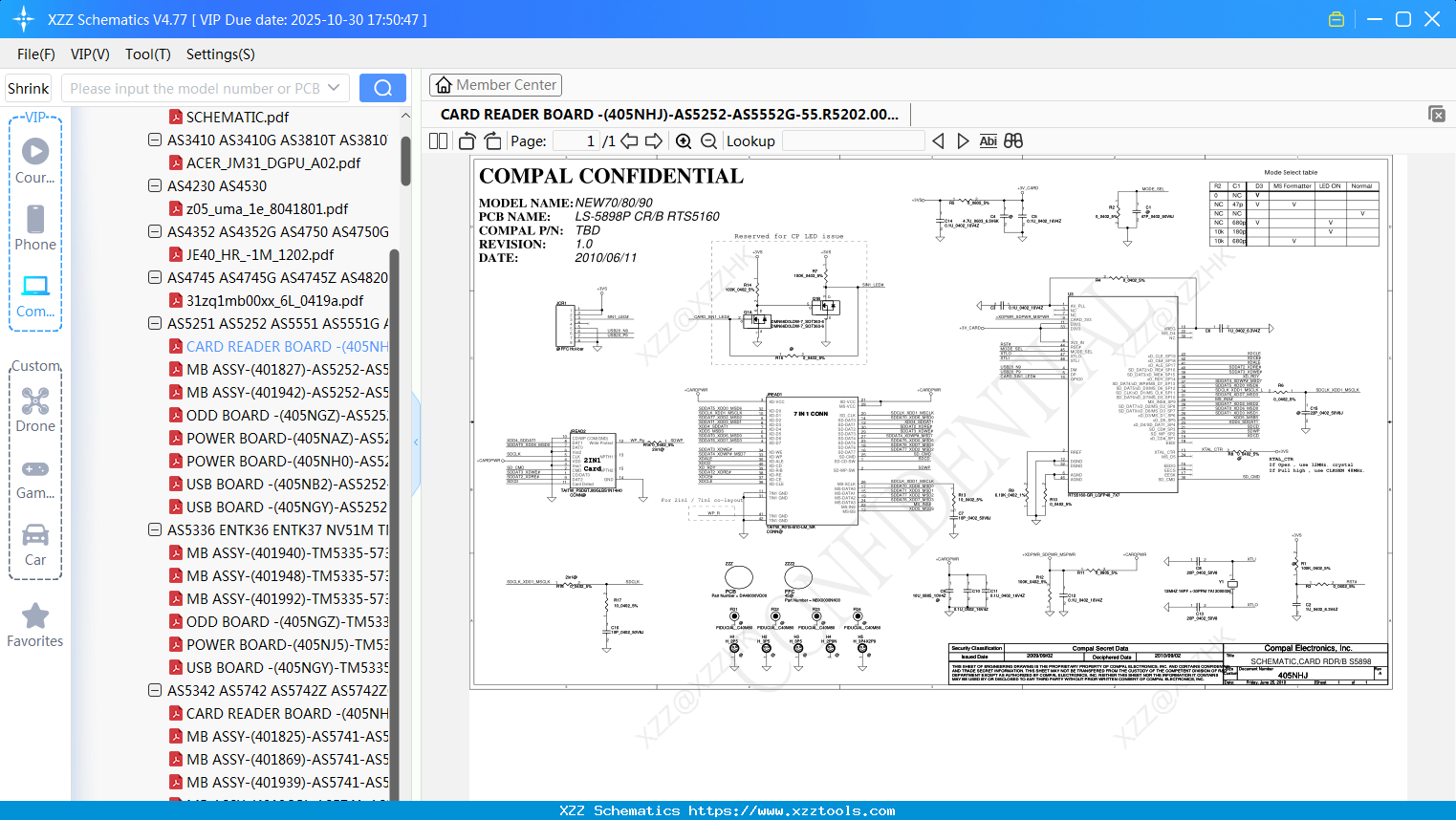Collapse the AS4352 AS4352G folder
Screen dimensions: 1456x820
(155, 231)
